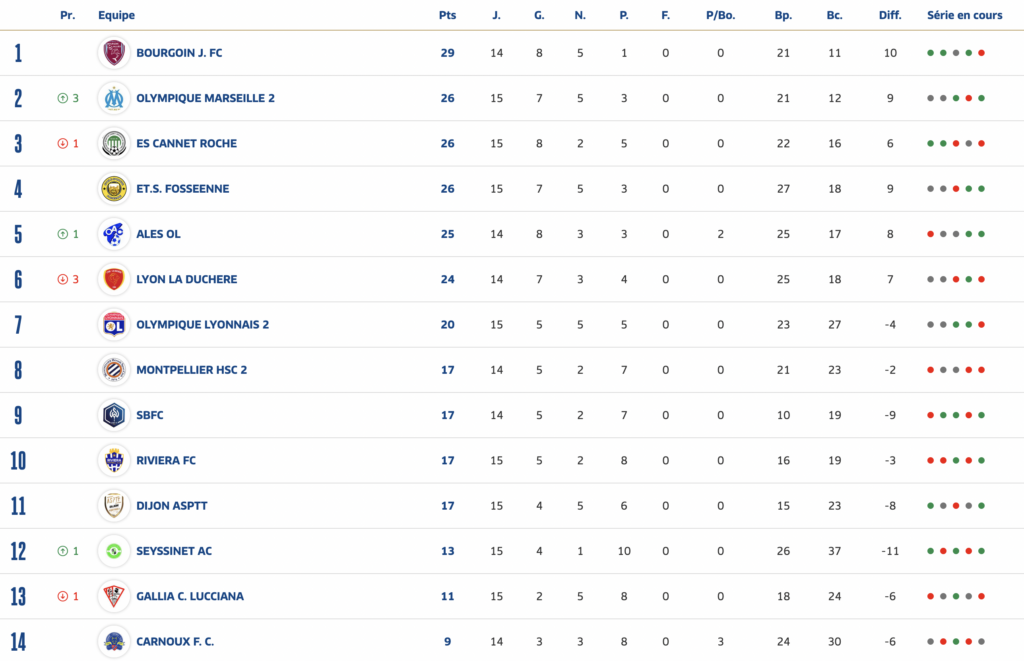Click the SBFC club logo
1024x661 pixels.
point(114,415)
